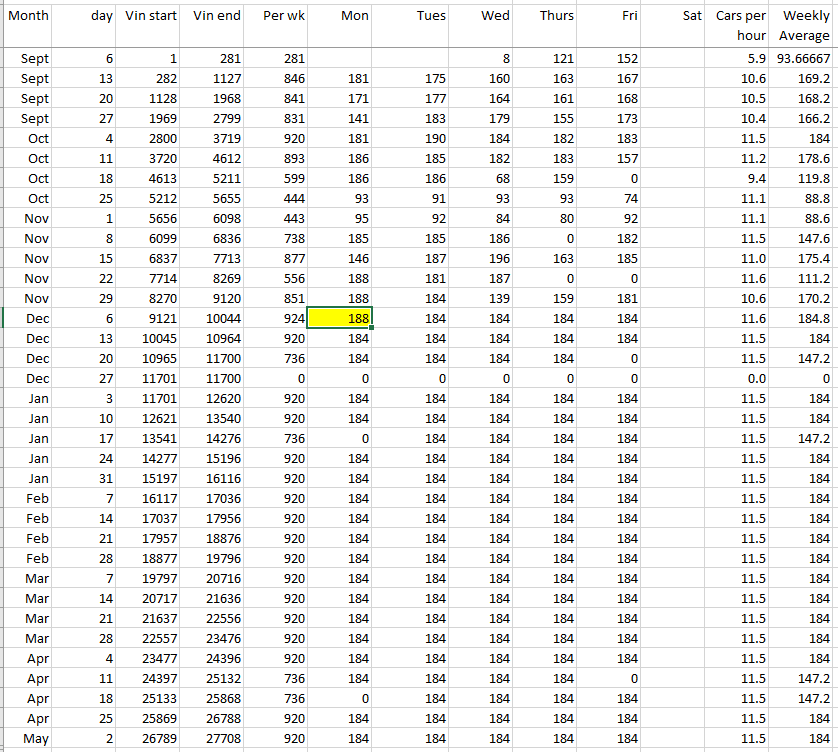Click the Fri cell showing 74
This screenshot has height=752, width=838.
point(611,198)
